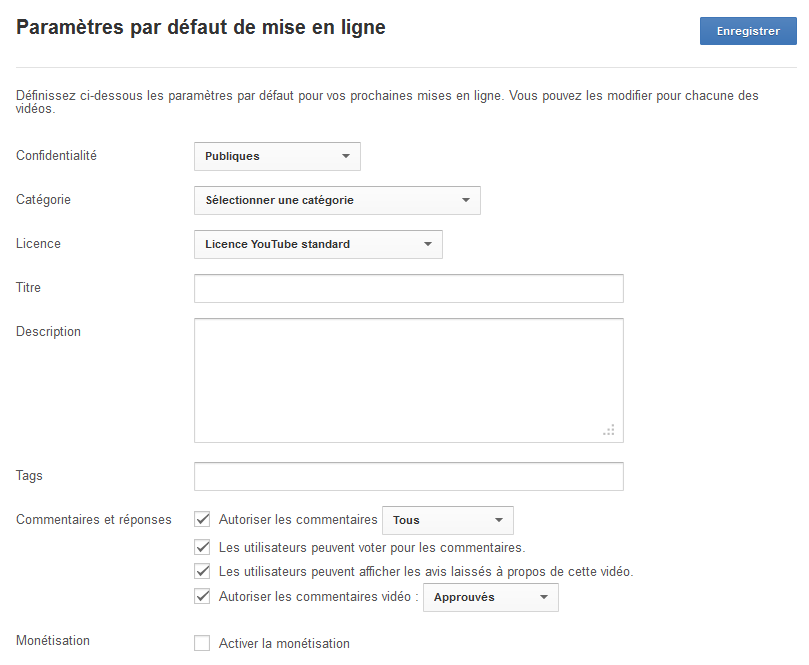Screen dimensions: 809x665
Task: Uncheck Autoriser les commentaires checkbox
Action: click(202, 519)
